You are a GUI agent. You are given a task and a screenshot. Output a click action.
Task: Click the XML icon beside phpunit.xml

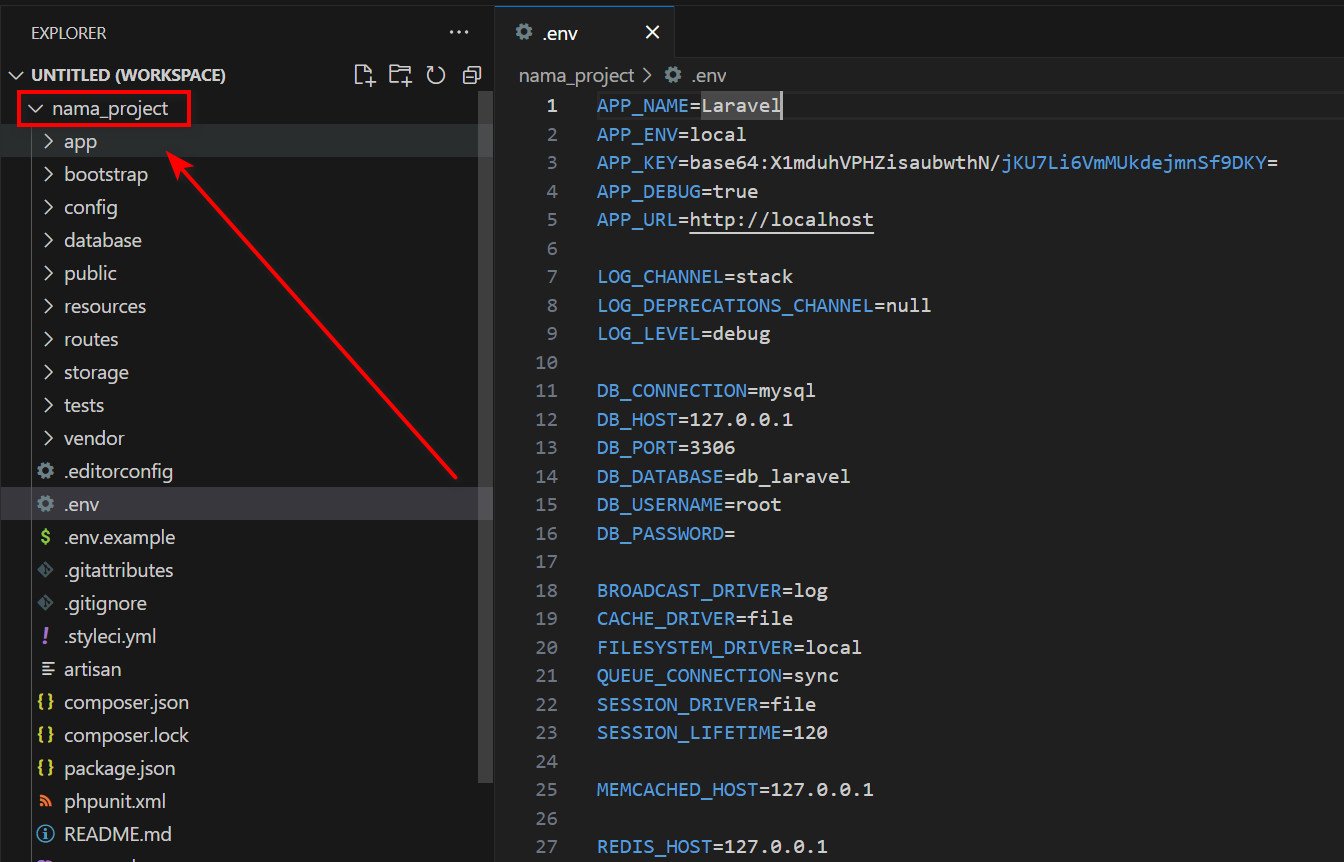pyautogui.click(x=45, y=801)
